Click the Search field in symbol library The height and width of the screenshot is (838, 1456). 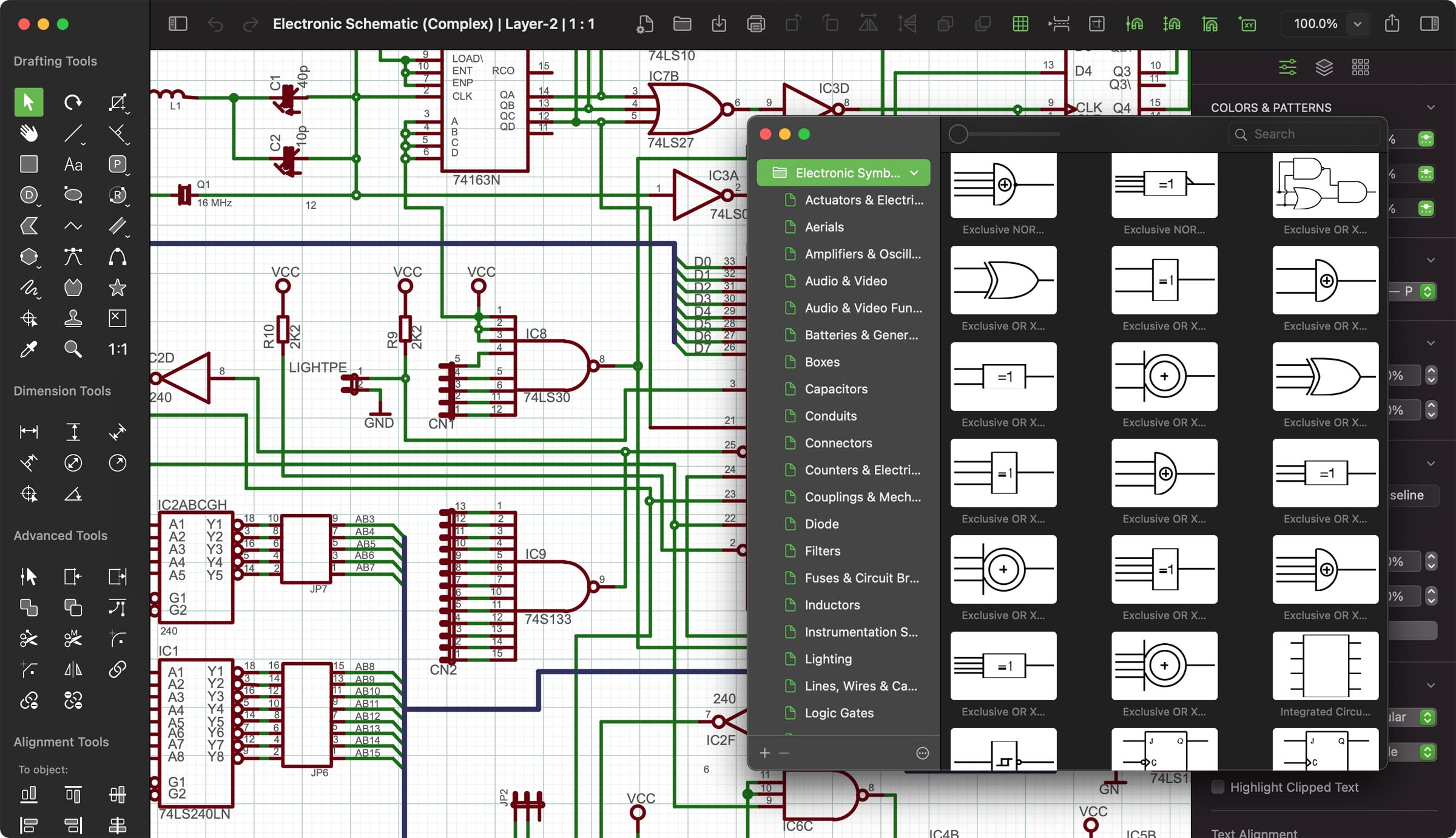1304,133
